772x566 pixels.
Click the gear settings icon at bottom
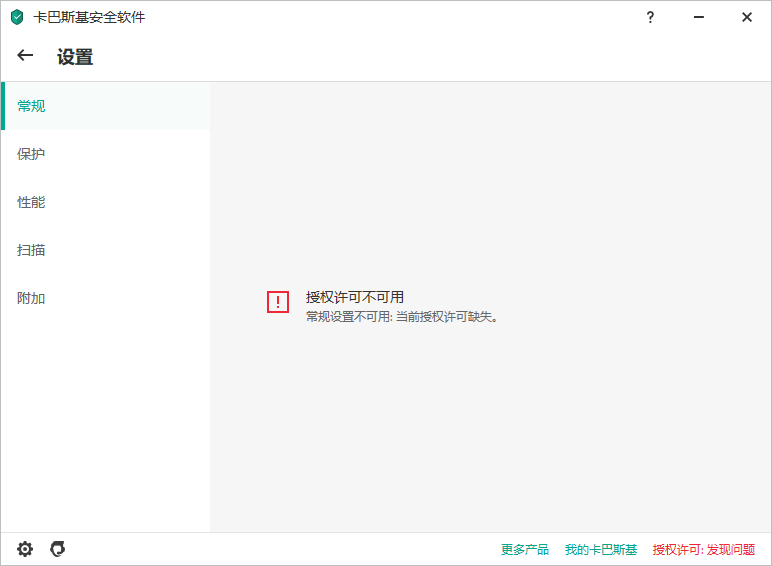(25, 549)
